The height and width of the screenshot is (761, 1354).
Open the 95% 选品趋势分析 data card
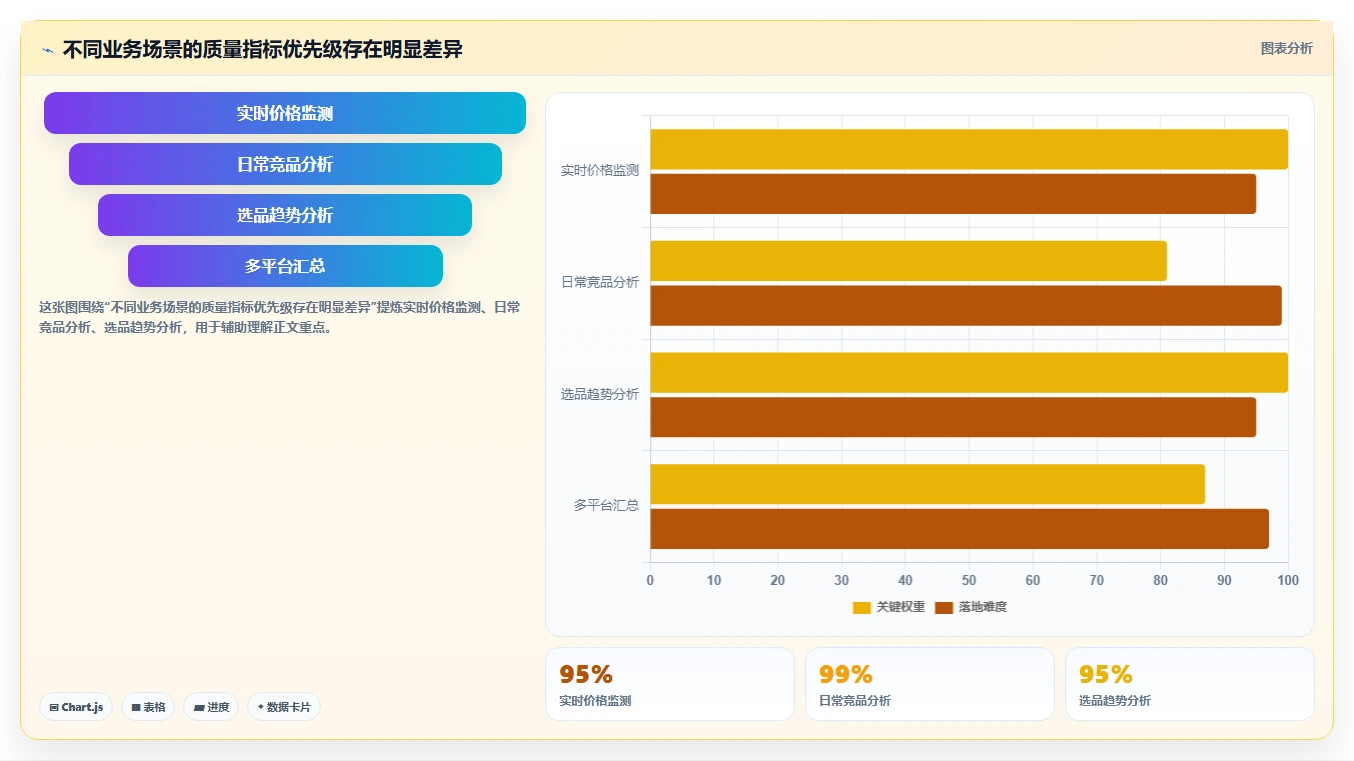tap(1190, 684)
